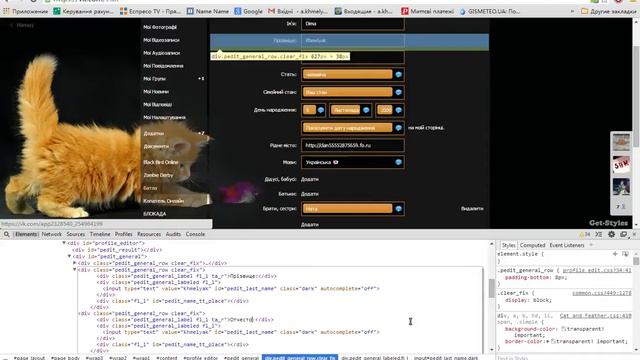Collapse the profile_editor div node

coord(64,243)
